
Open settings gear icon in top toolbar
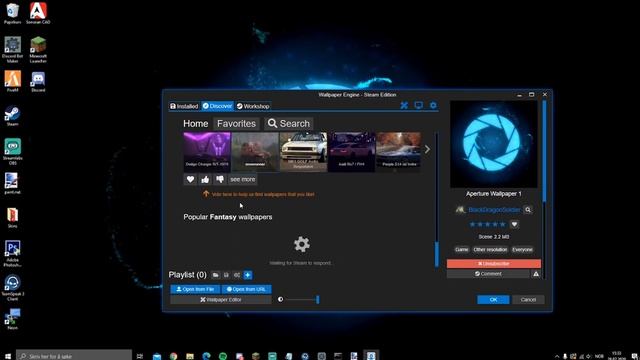tap(433, 106)
